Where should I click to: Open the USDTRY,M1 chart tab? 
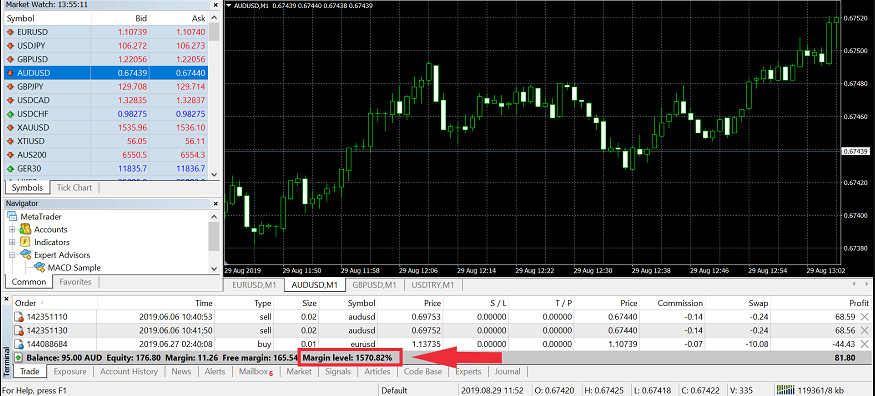pos(432,285)
